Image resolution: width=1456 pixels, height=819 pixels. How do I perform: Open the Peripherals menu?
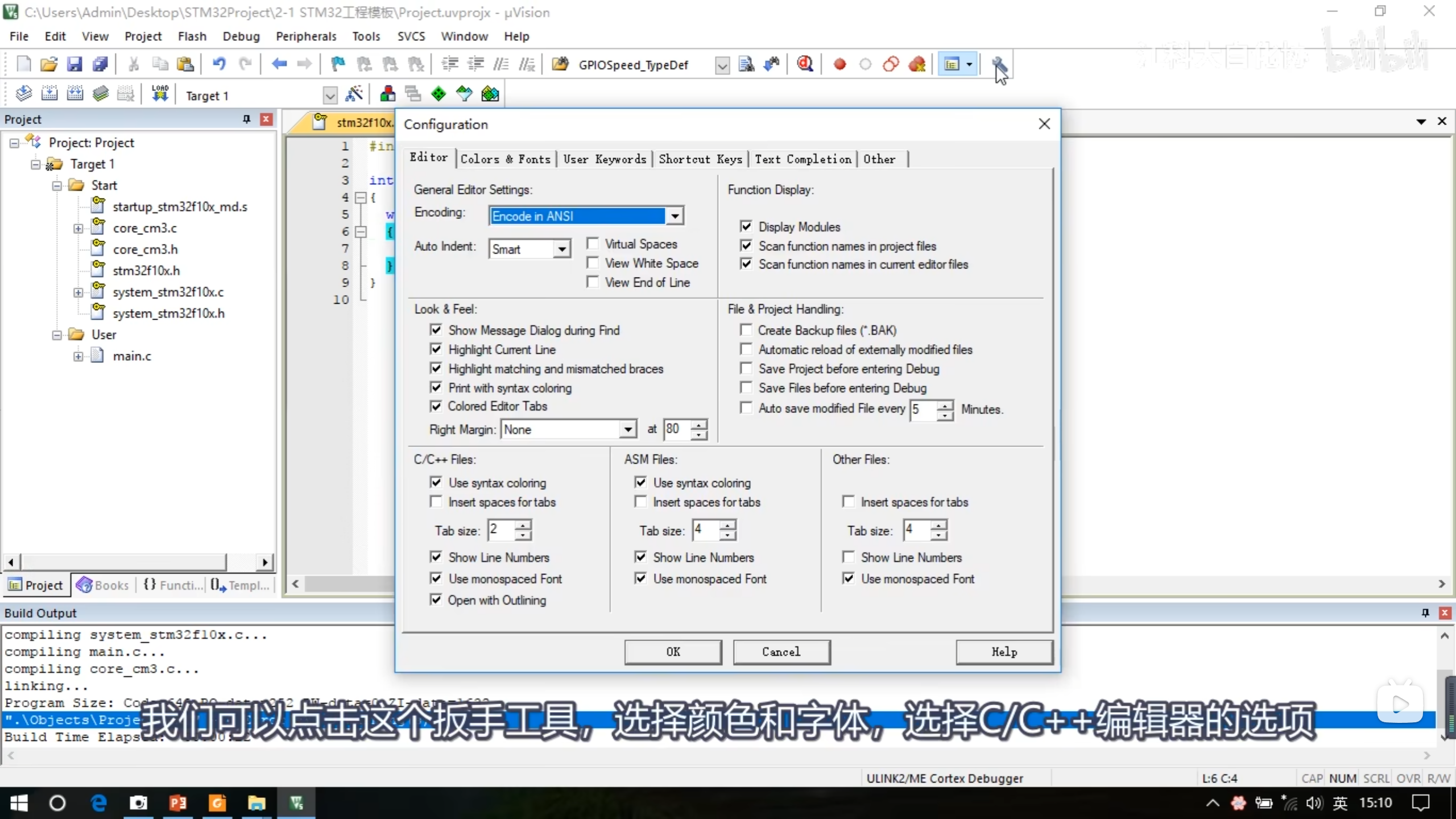click(x=305, y=36)
